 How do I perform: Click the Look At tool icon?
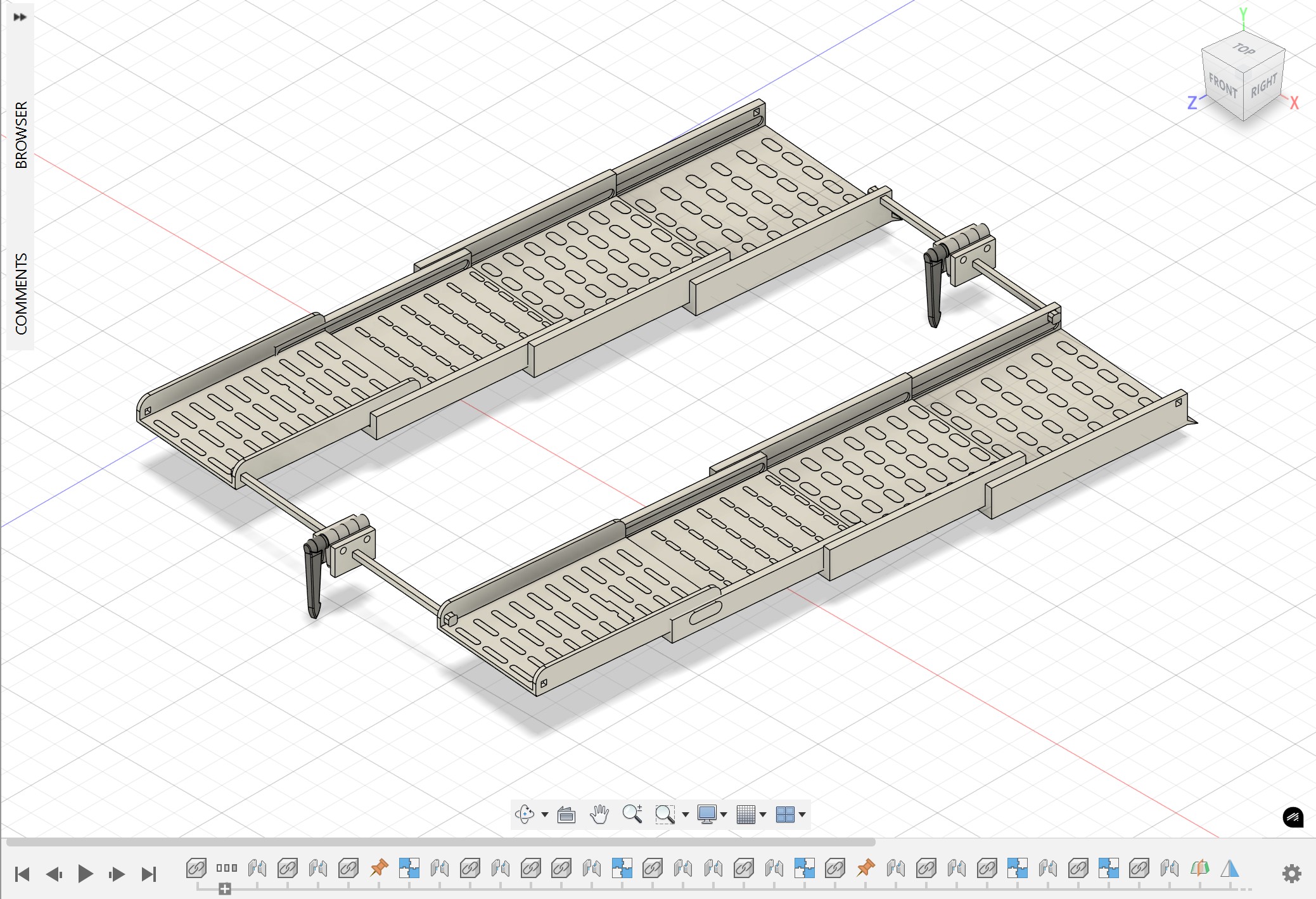pyautogui.click(x=566, y=815)
